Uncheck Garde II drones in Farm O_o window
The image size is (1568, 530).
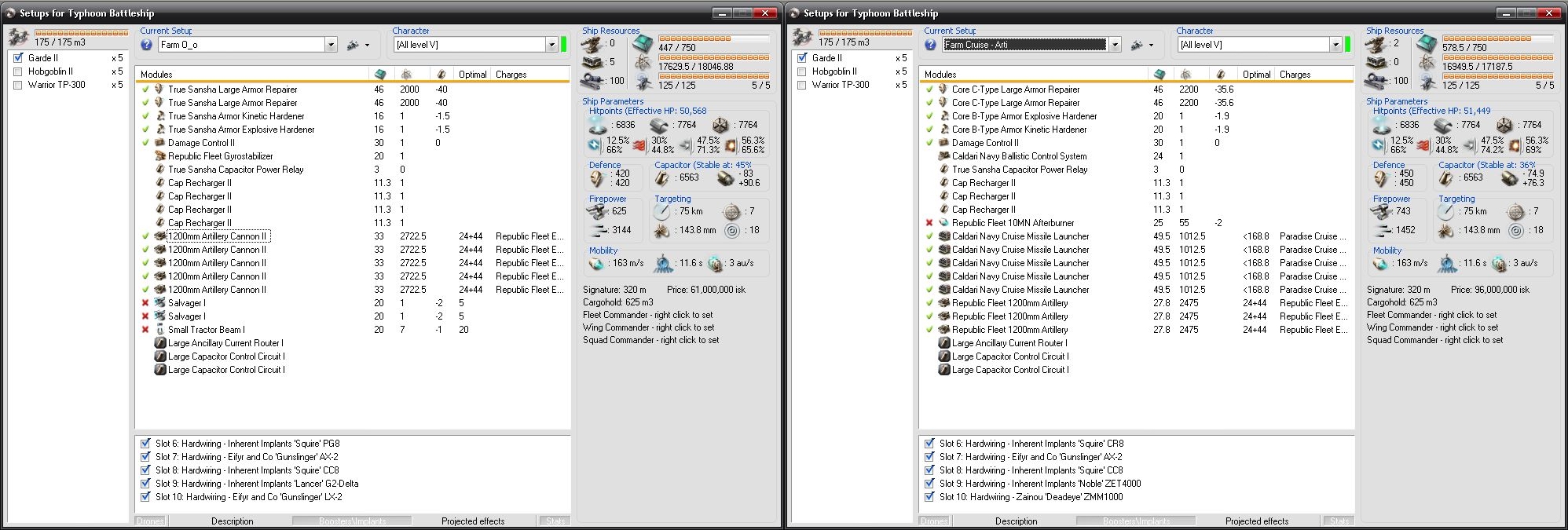[18, 58]
